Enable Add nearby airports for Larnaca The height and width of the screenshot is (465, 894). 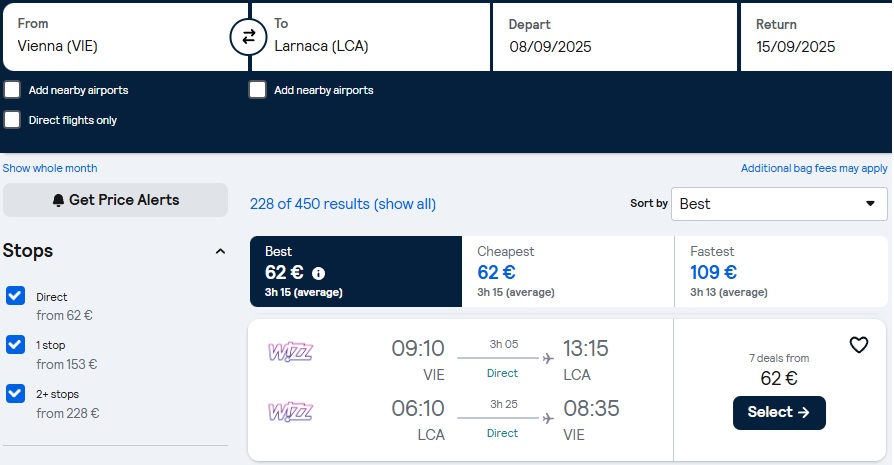click(258, 89)
